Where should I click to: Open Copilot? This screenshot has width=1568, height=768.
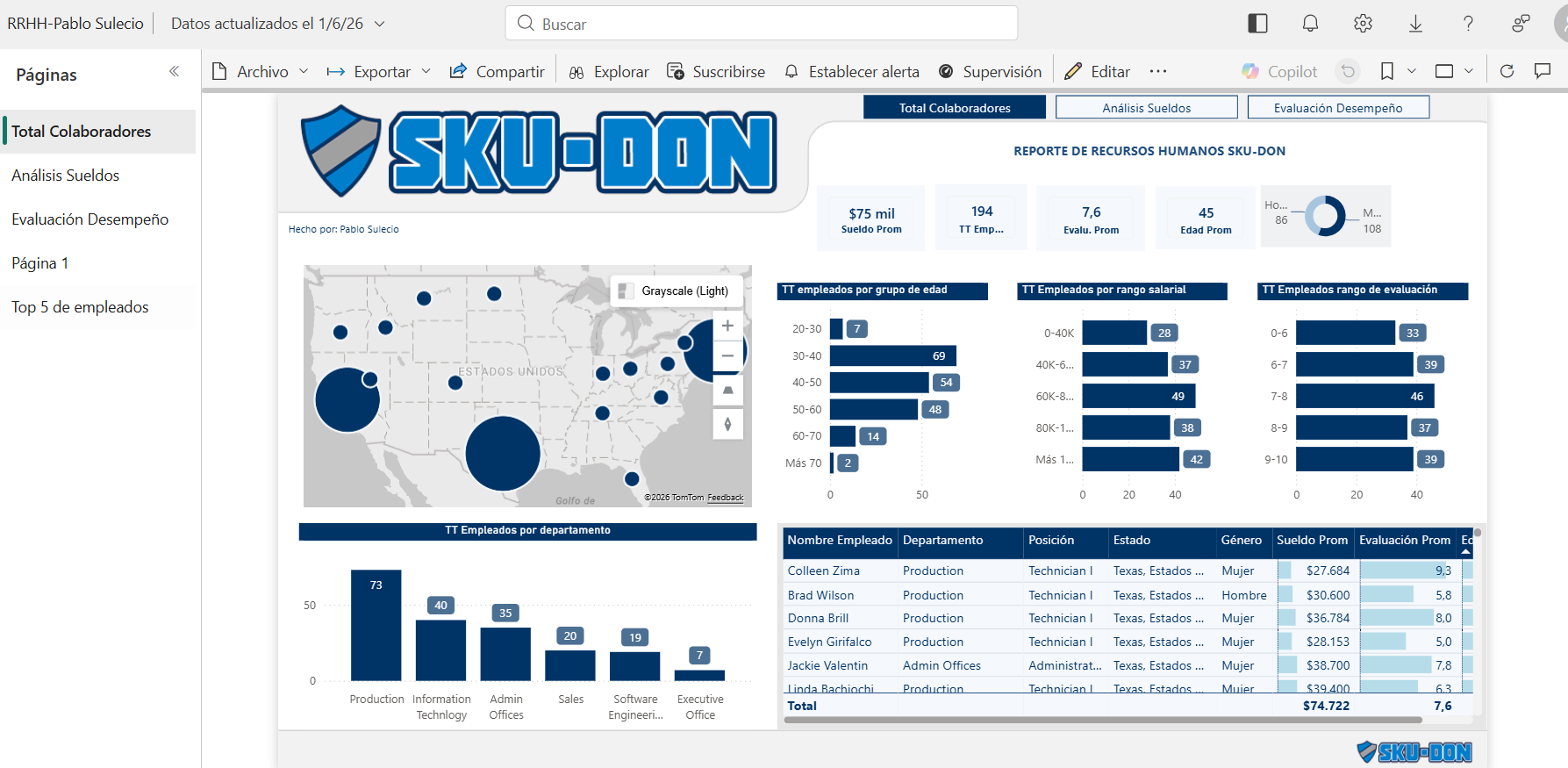tap(1279, 71)
